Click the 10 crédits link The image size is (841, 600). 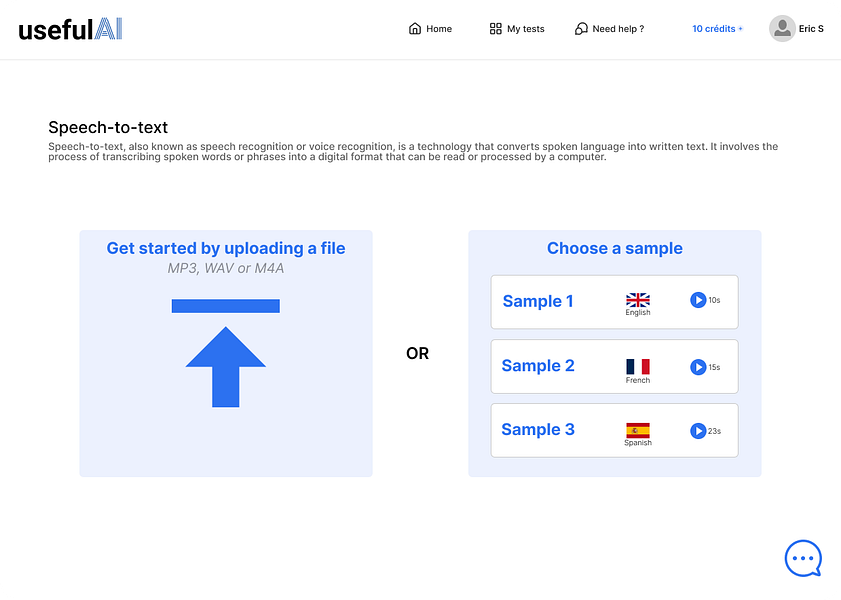[x=717, y=28]
